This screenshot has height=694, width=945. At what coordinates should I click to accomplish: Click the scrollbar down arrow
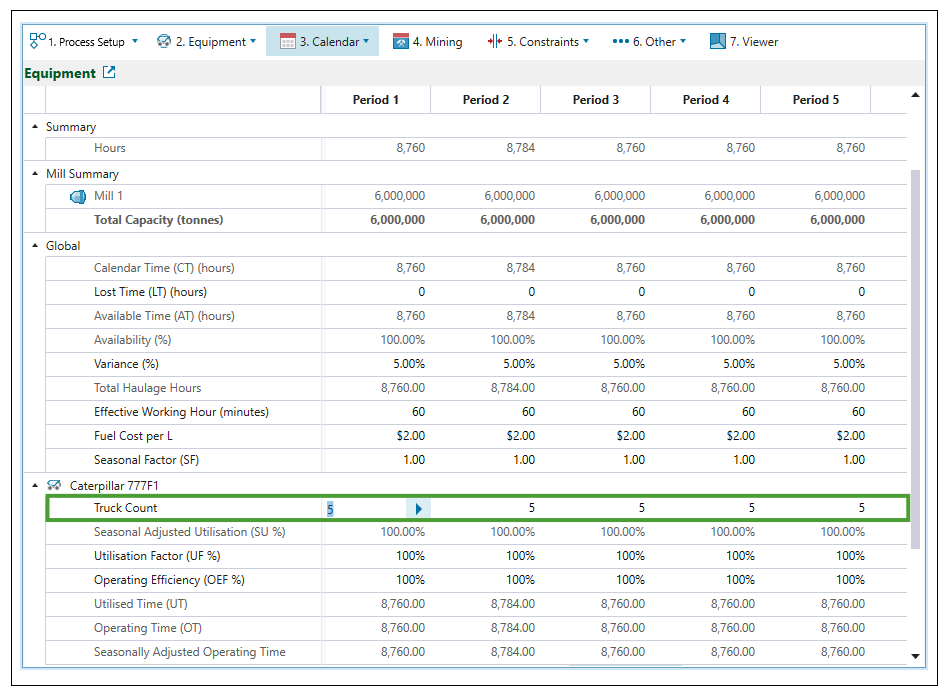[915, 656]
